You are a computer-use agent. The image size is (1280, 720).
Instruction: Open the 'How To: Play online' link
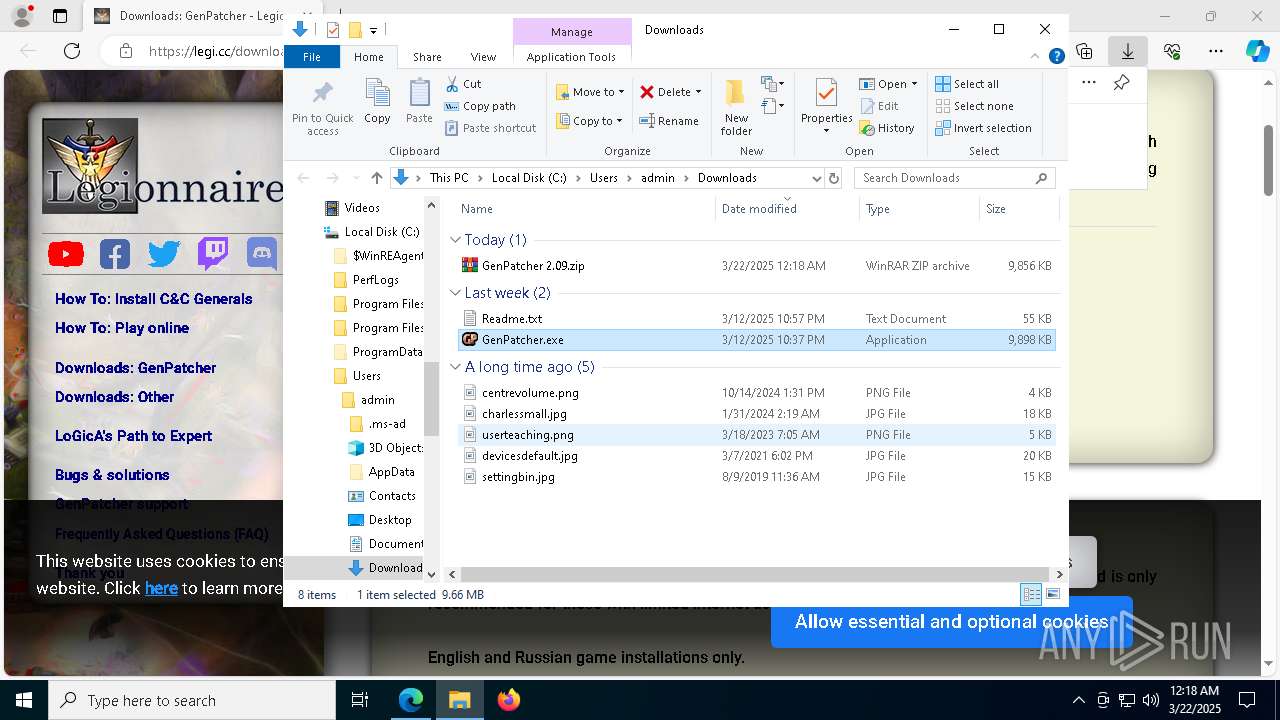[122, 328]
